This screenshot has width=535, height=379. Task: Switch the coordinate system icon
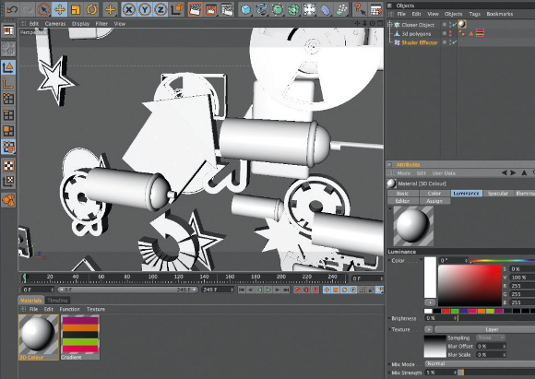(x=176, y=9)
